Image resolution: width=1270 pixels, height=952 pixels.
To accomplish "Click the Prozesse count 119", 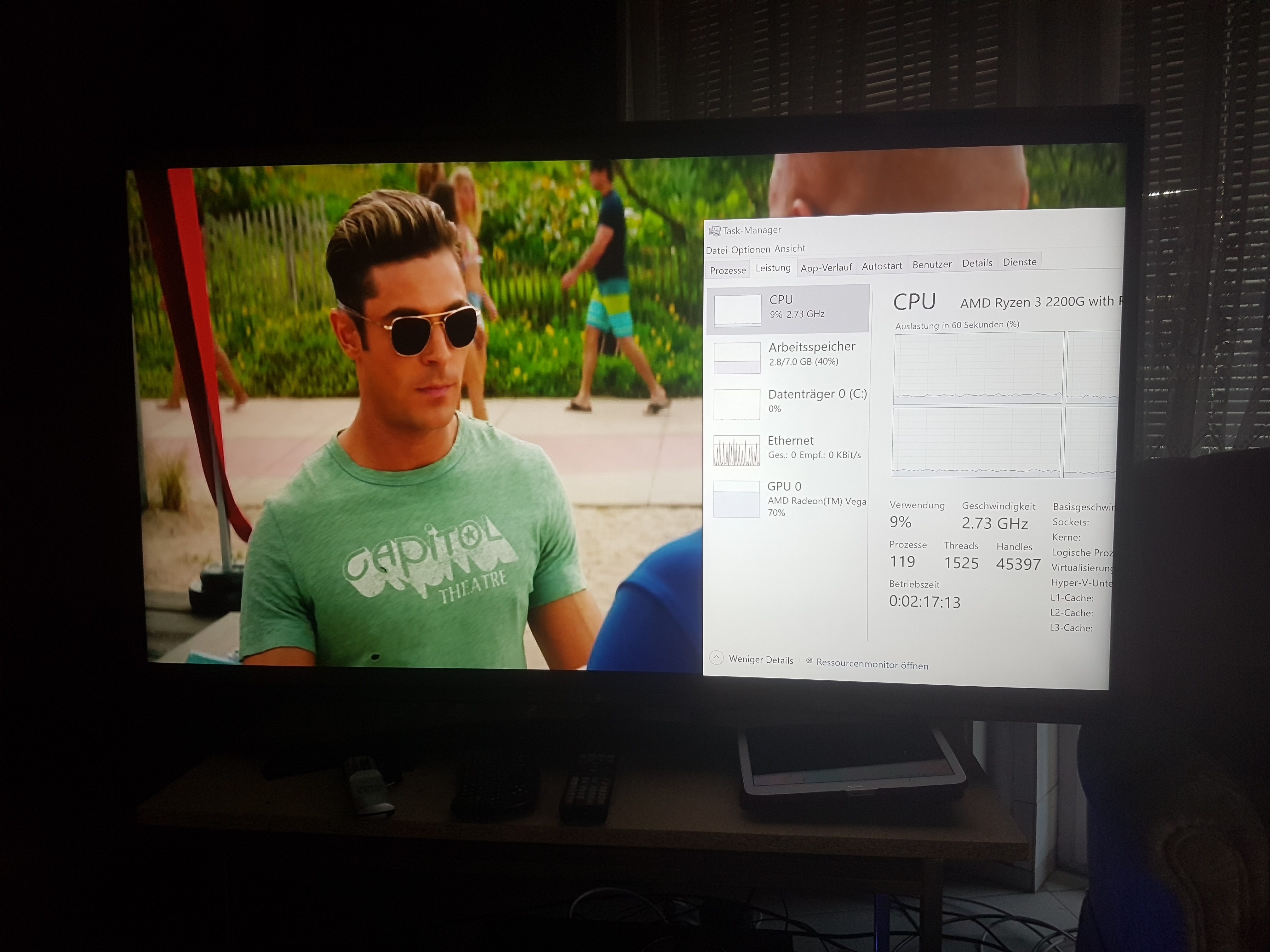I will point(902,562).
